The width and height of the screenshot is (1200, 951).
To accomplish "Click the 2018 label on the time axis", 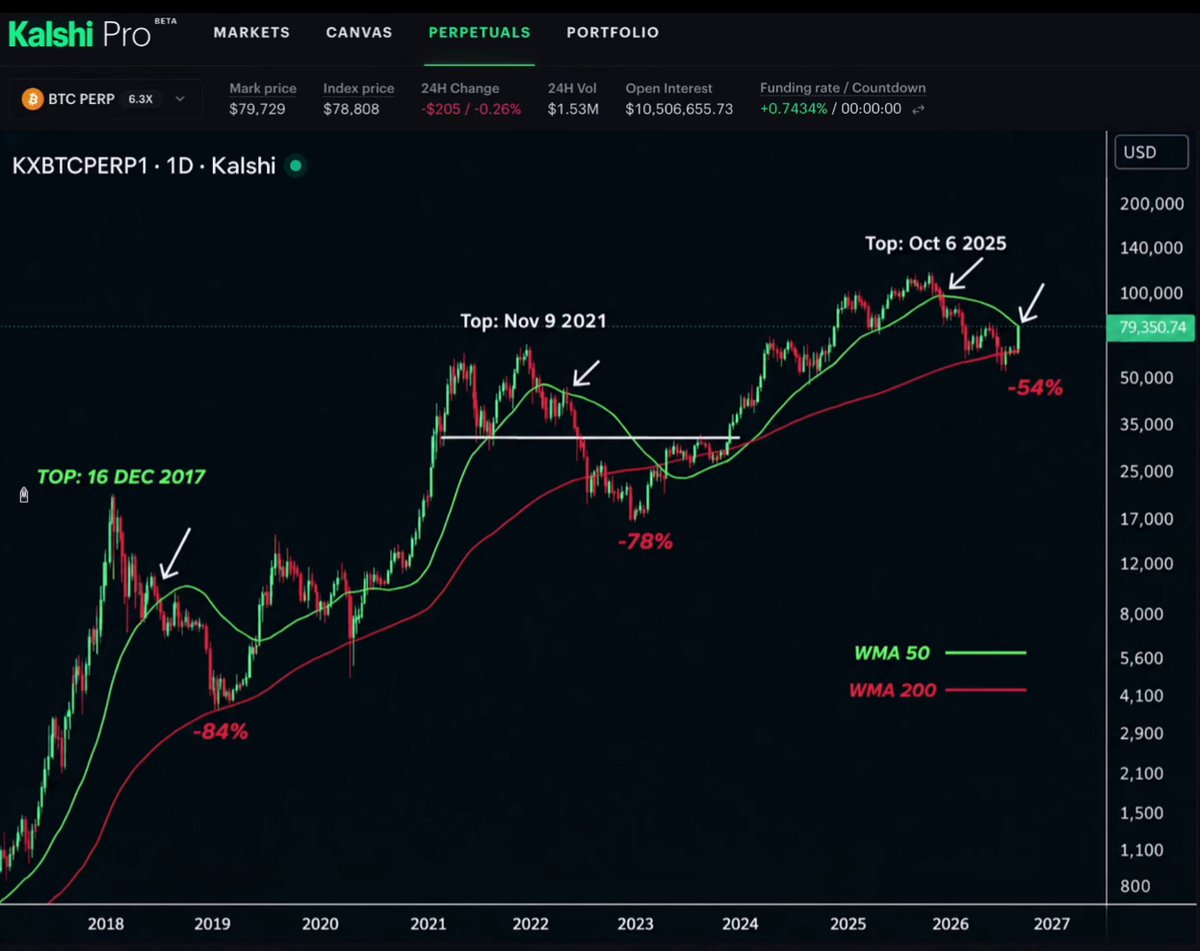I will (105, 923).
